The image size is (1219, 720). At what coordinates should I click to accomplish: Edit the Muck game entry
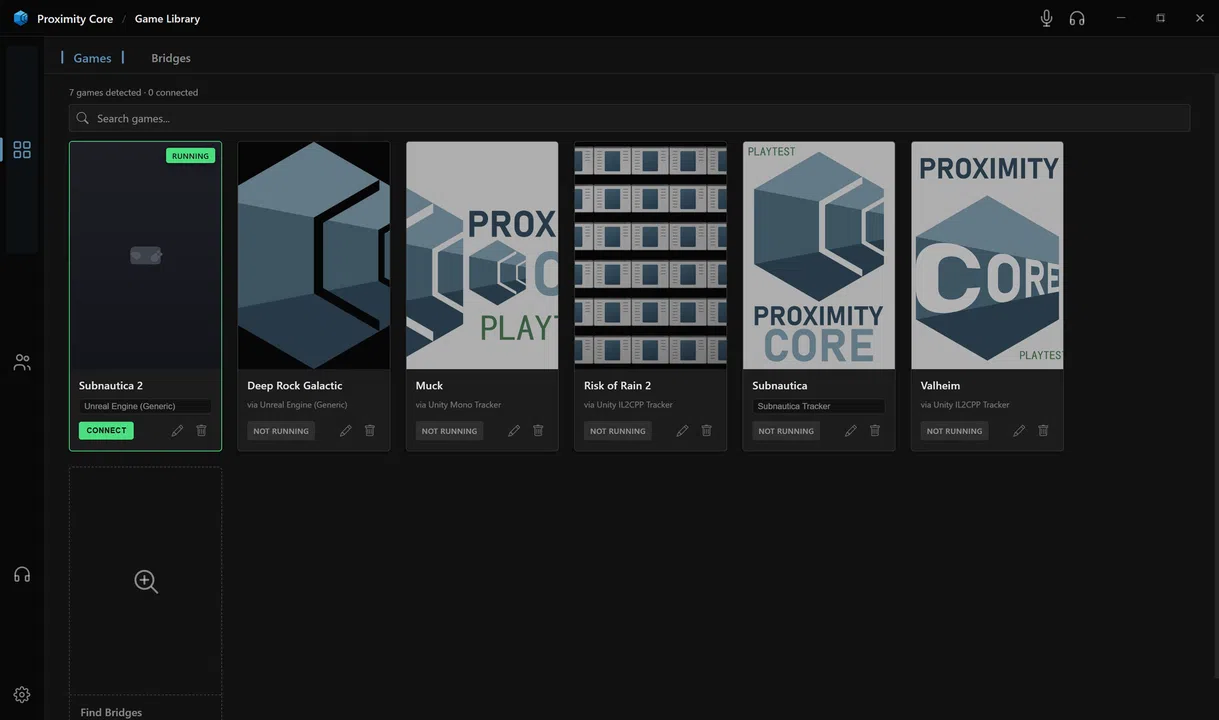click(513, 431)
